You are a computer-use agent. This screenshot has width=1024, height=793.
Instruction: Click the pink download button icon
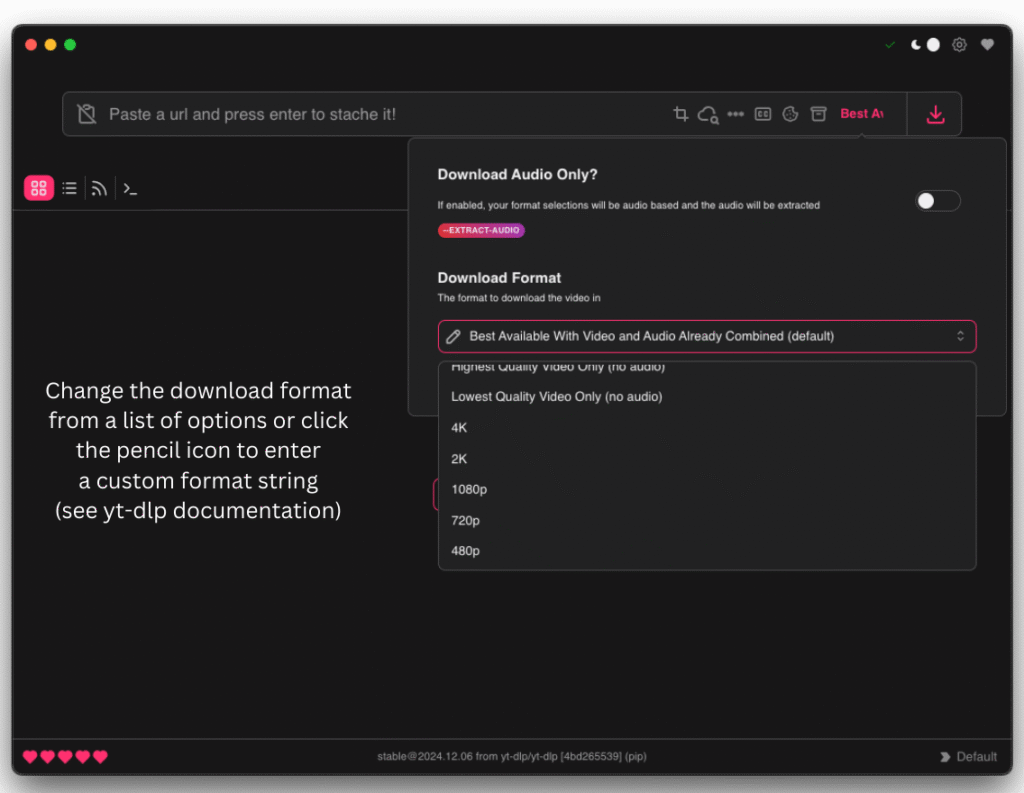[x=935, y=114]
